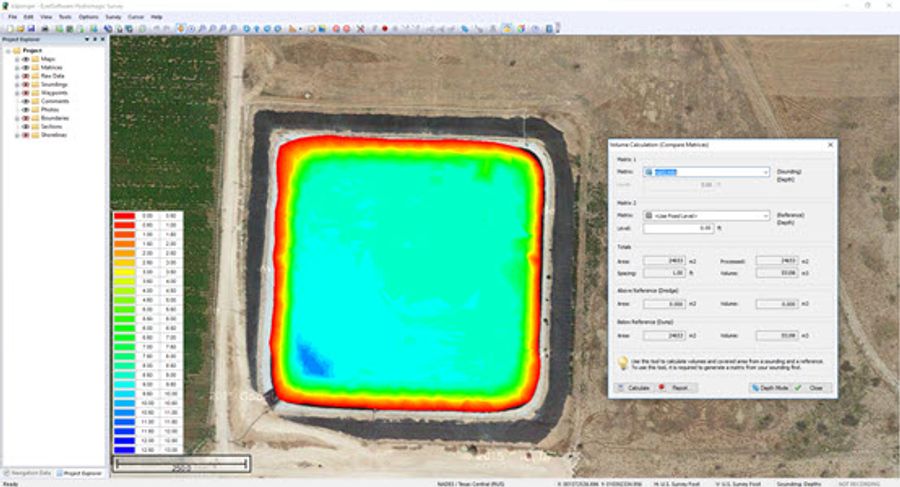Screen dimensions: 900x487
Task: Open Project Explorer header dropdown arrow
Action: (x=87, y=40)
